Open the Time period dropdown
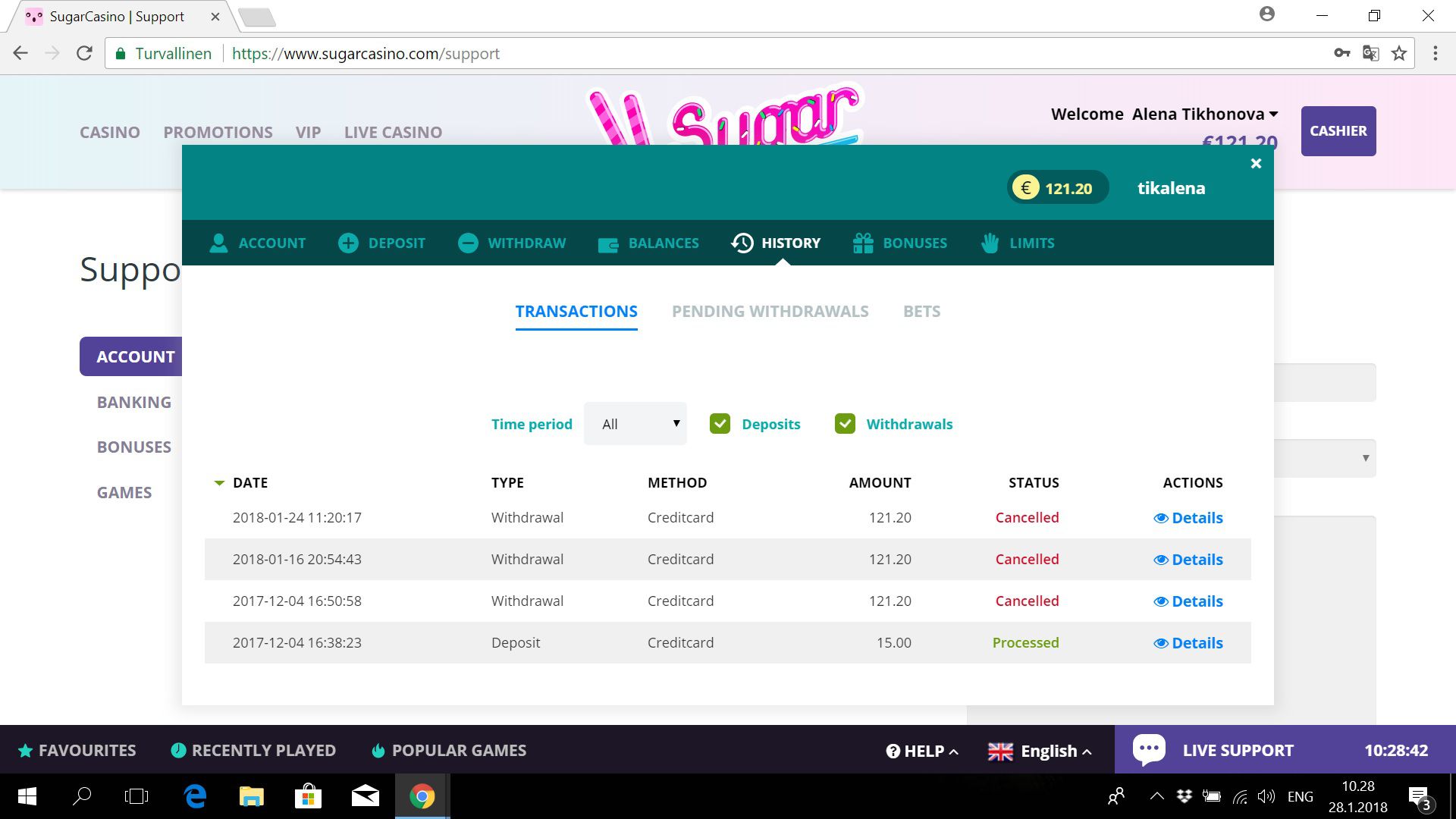The height and width of the screenshot is (819, 1456). [635, 423]
